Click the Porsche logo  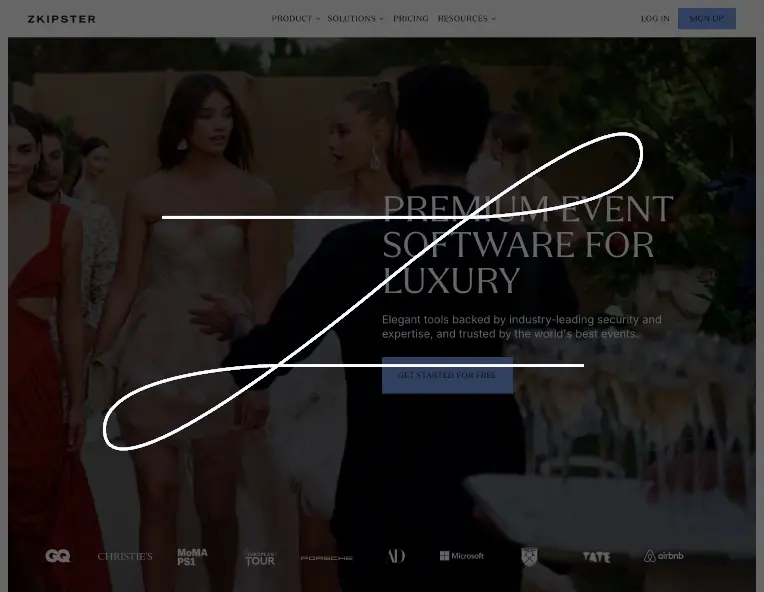pyautogui.click(x=327, y=557)
